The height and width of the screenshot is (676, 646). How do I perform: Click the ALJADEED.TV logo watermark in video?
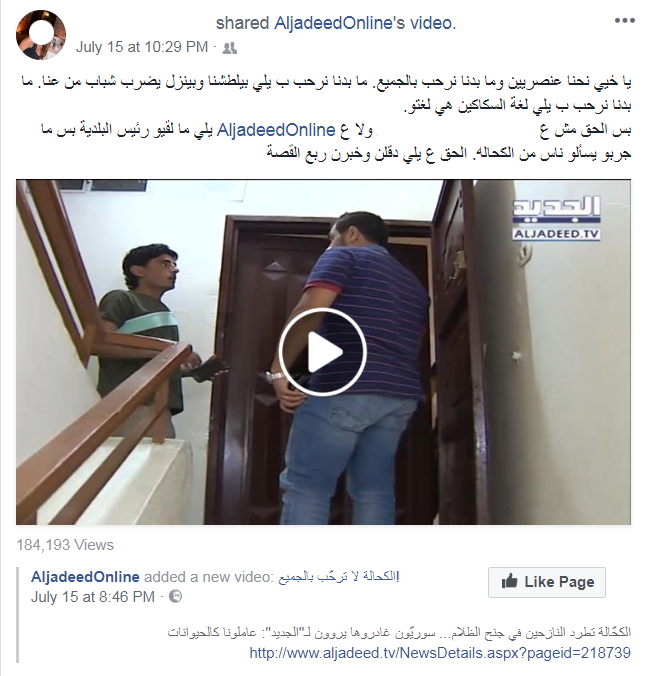pyautogui.click(x=556, y=219)
